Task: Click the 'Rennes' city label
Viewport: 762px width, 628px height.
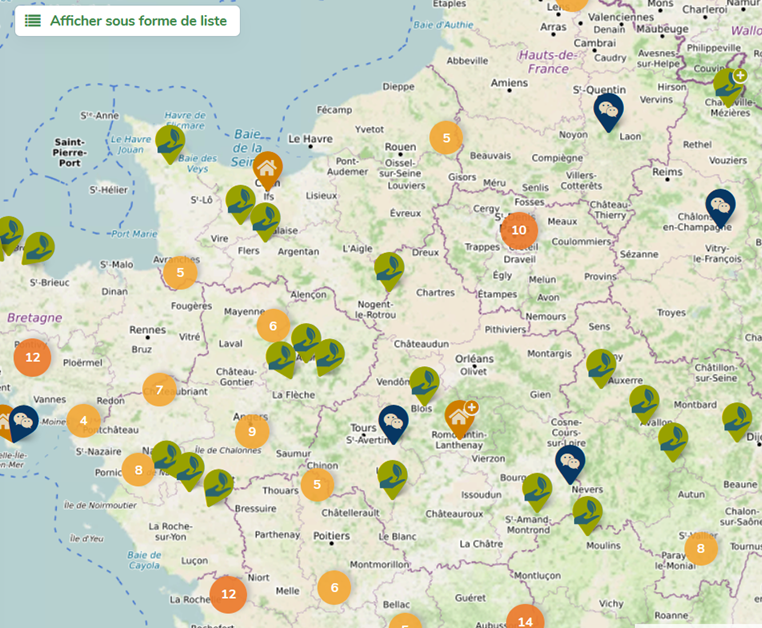Action: [148, 330]
